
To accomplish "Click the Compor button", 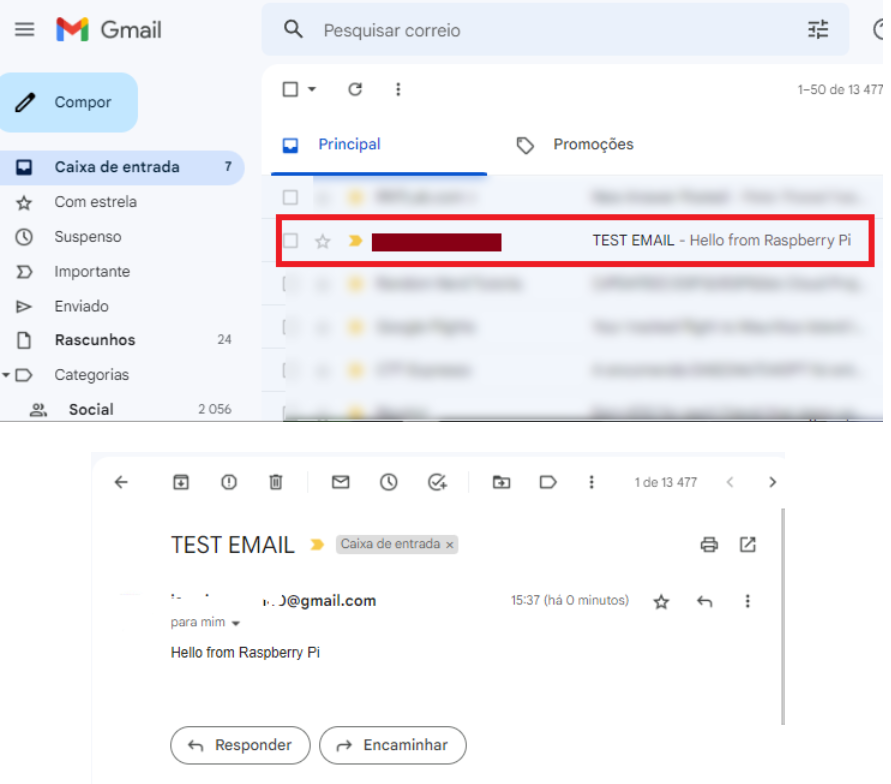I will coord(69,102).
